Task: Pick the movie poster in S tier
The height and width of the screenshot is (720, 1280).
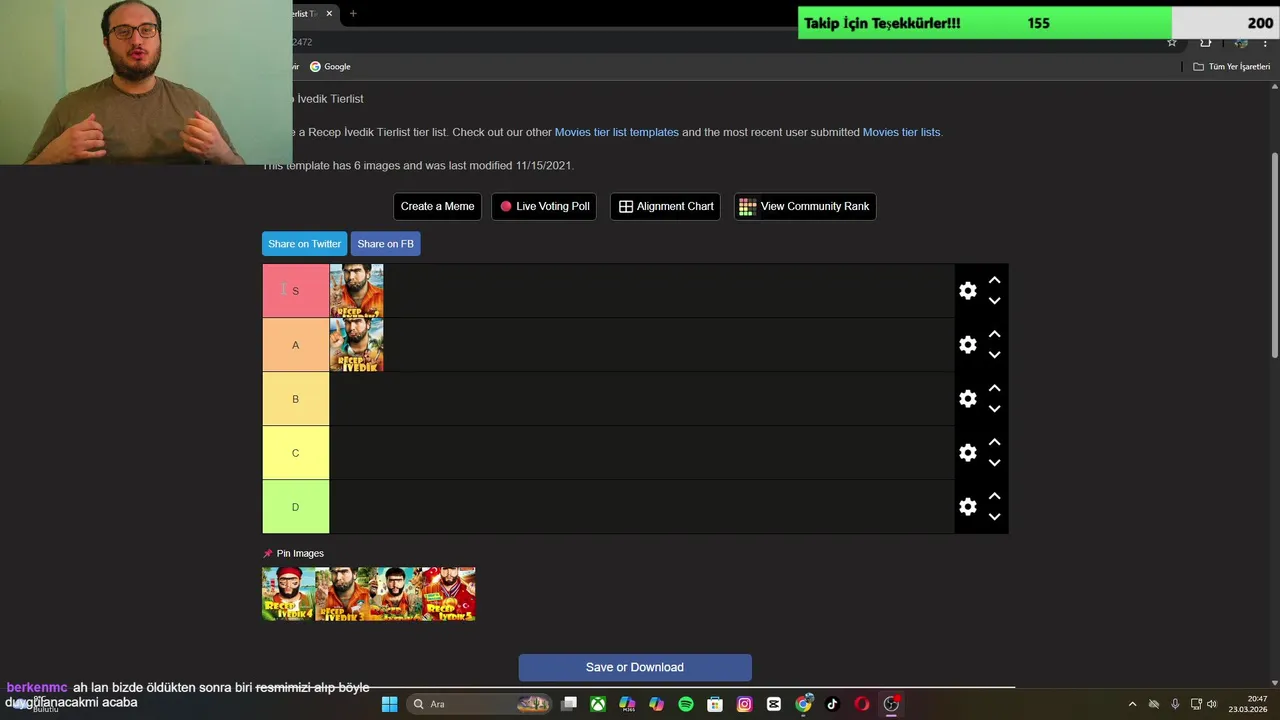Action: click(357, 291)
